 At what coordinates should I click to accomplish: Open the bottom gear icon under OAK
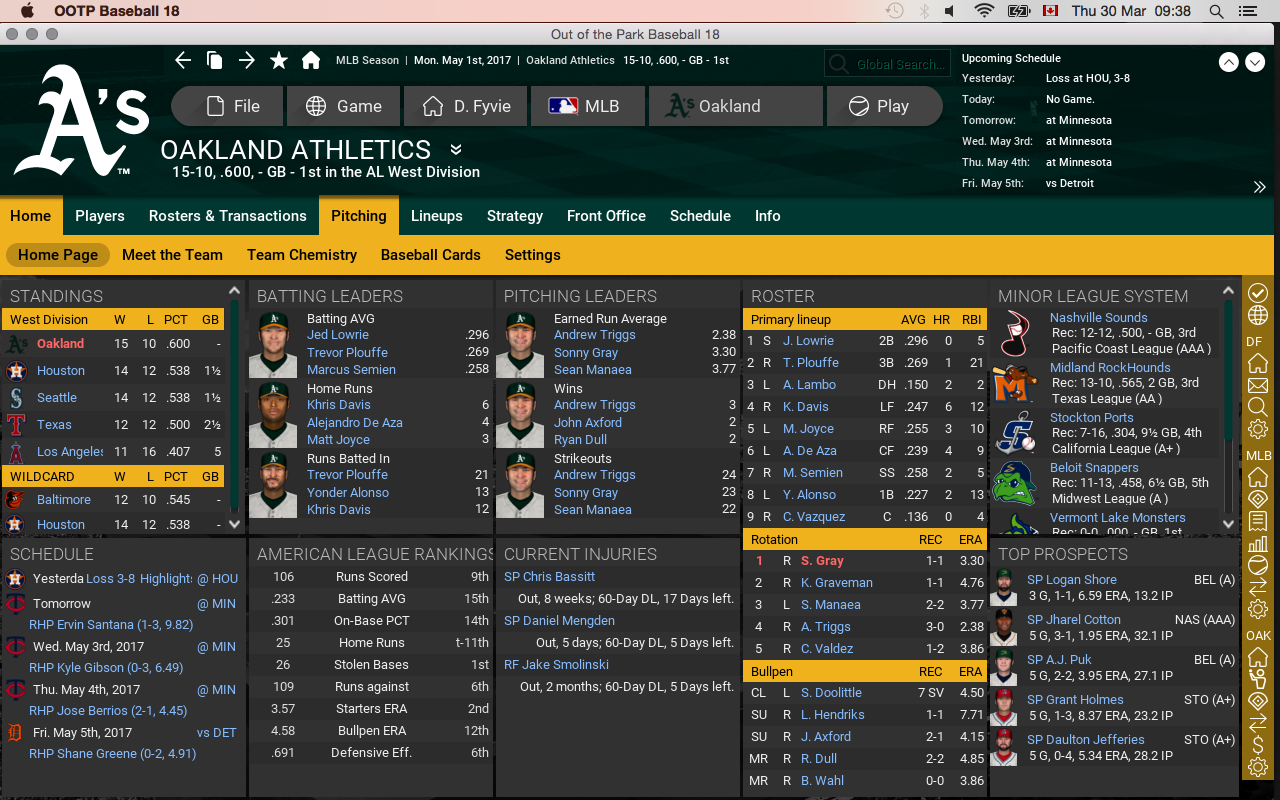[1258, 768]
